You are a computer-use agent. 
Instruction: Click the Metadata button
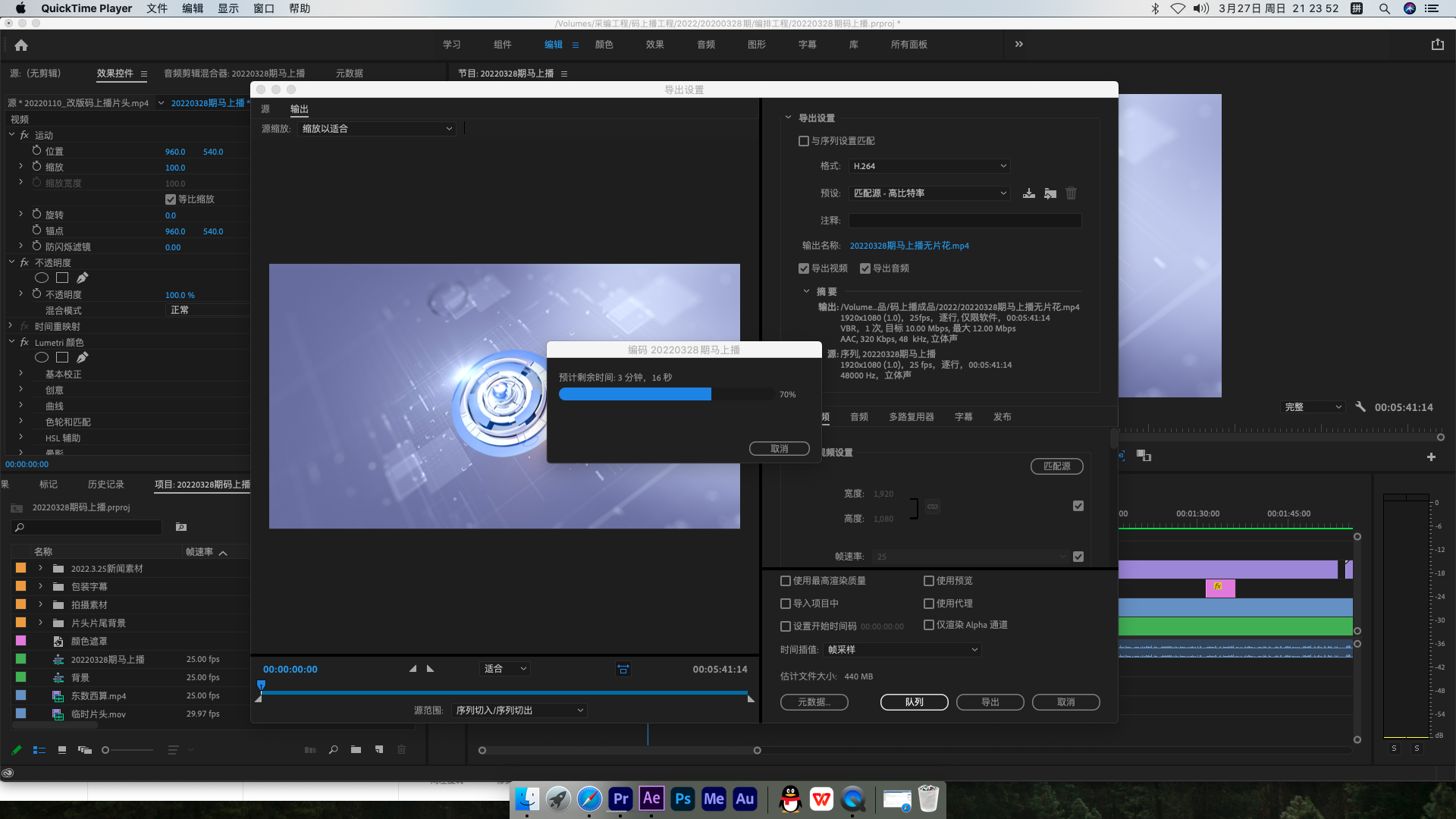814,702
